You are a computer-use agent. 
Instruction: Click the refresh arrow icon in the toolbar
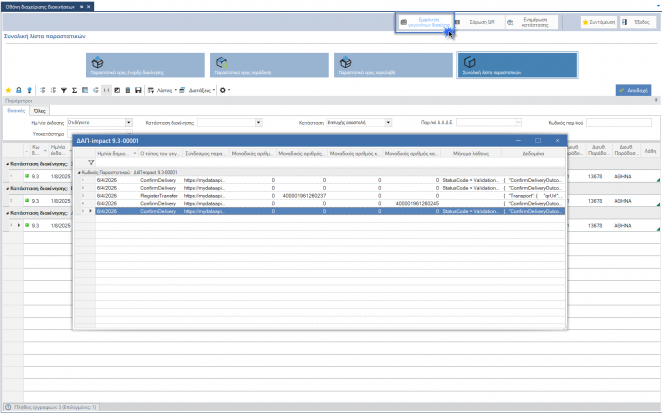96,90
